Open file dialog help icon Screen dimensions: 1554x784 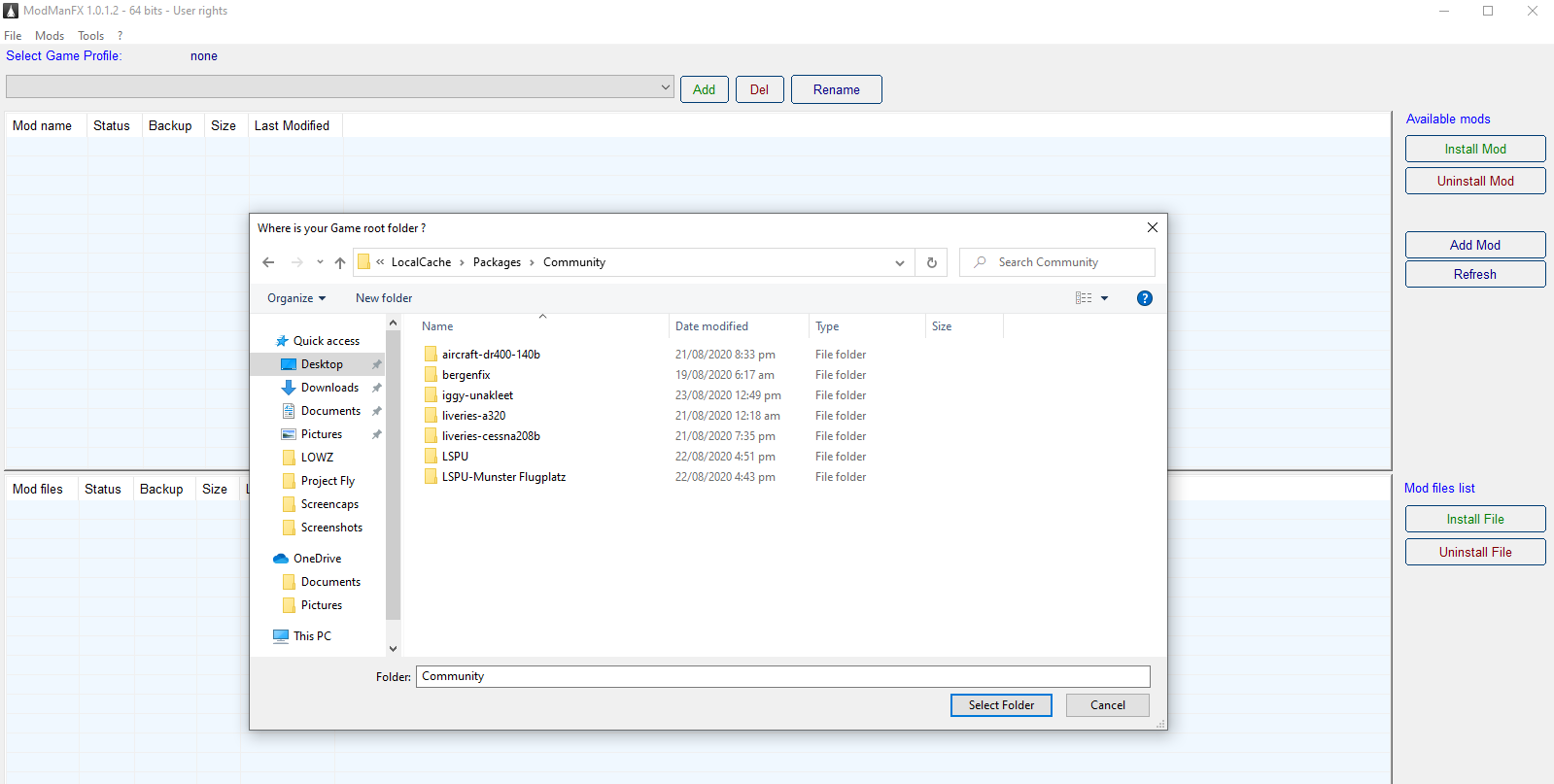[1145, 298]
